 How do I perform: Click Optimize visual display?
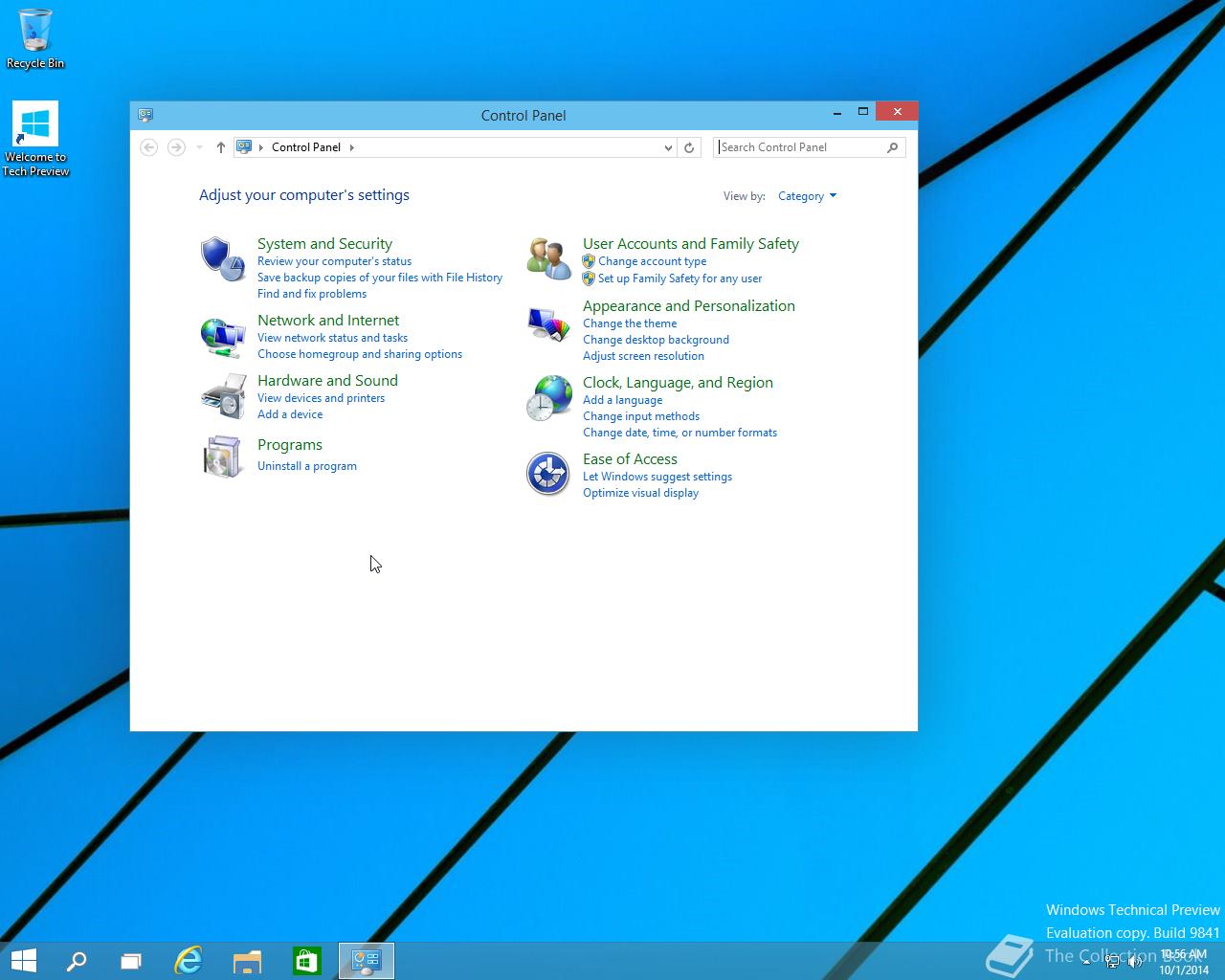tap(640, 493)
